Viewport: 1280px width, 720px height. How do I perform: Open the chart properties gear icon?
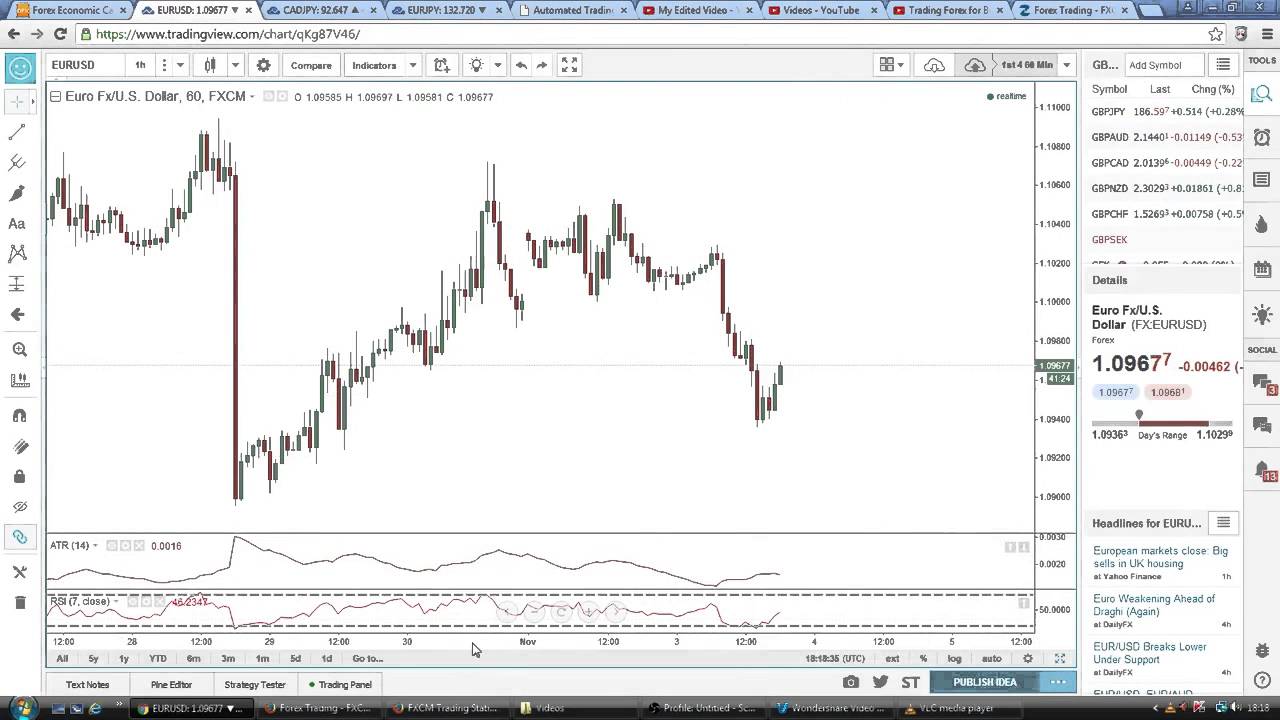[x=263, y=65]
